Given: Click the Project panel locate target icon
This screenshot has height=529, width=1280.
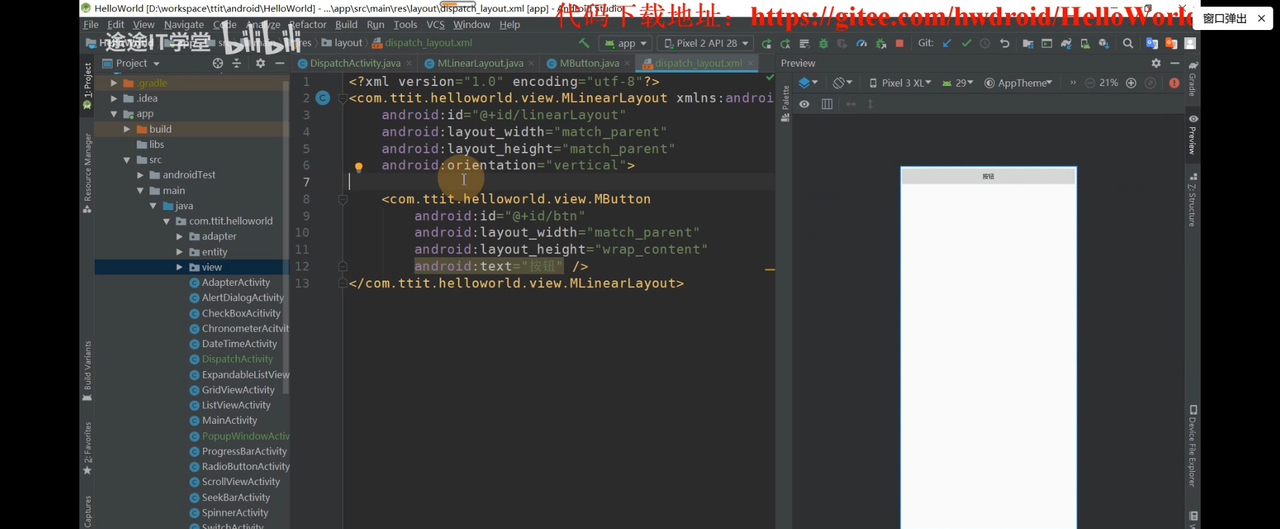Looking at the screenshot, I should pos(218,63).
